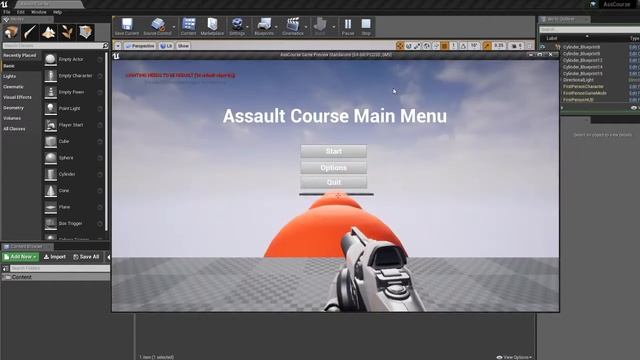The width and height of the screenshot is (640, 360).
Task: Click the Start button in game menu
Action: pos(333,151)
